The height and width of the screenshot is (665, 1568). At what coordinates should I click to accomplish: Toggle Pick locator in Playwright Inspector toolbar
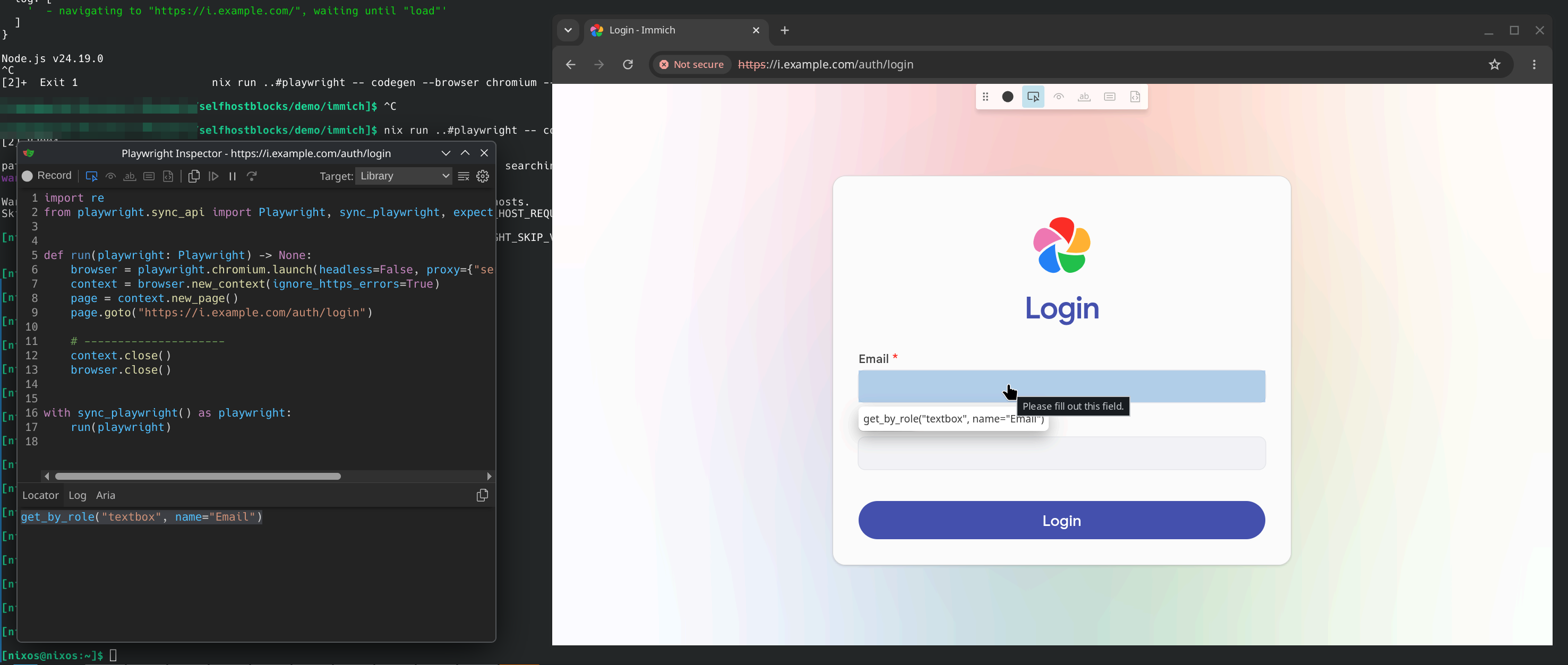click(x=91, y=176)
